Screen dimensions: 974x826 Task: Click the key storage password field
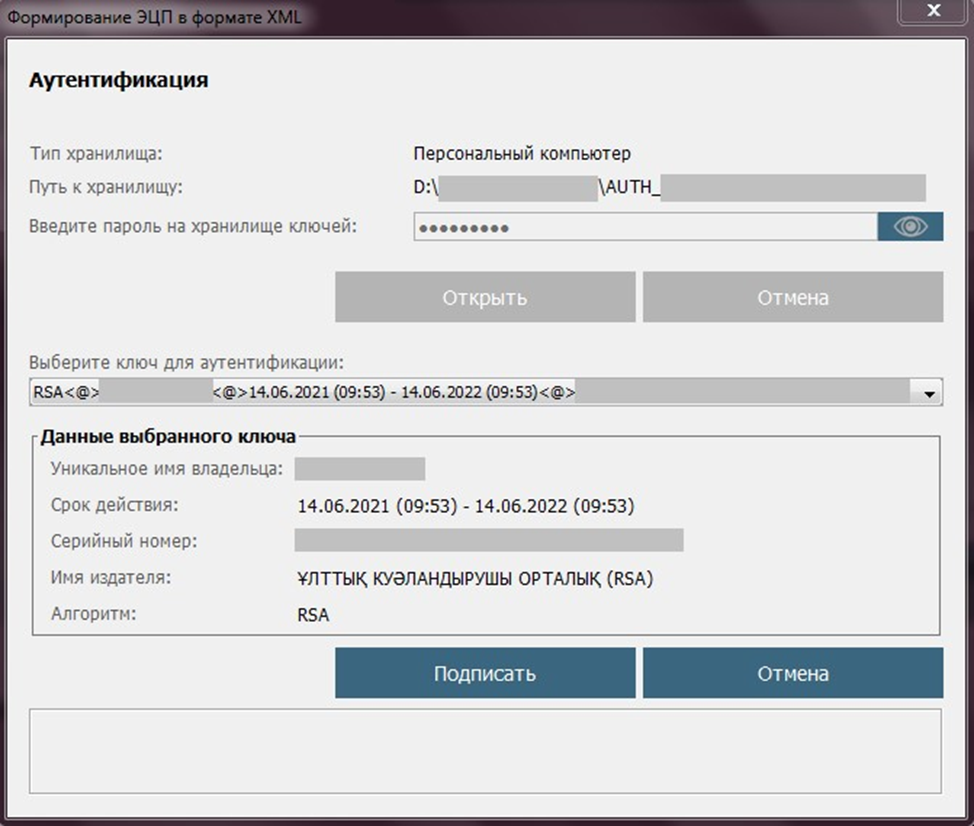(x=645, y=228)
